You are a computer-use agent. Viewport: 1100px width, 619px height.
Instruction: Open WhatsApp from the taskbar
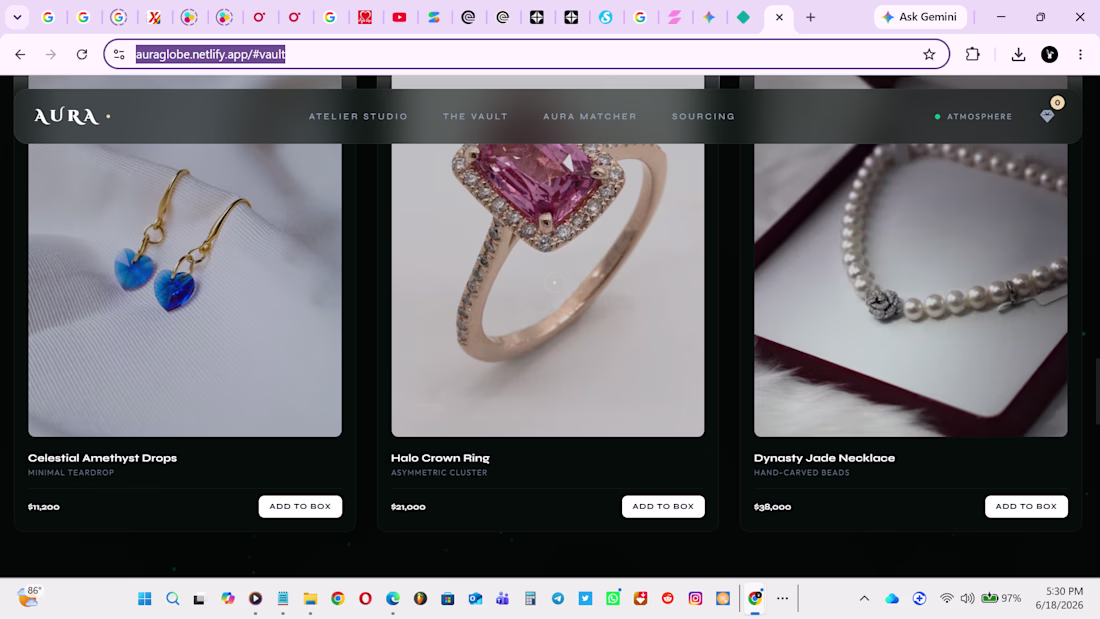point(612,598)
